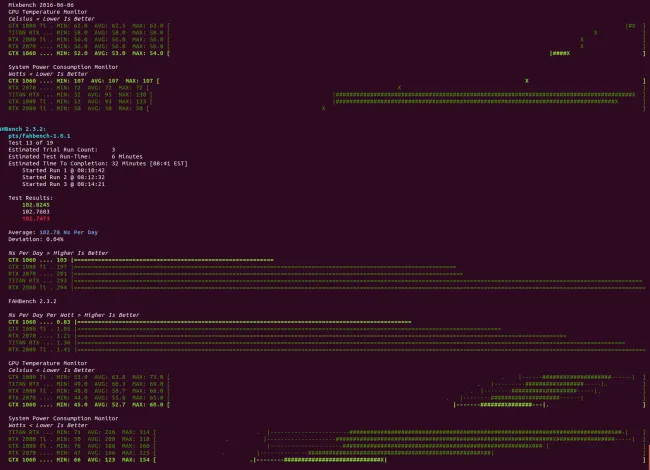Click the GTX 1080 Ti row with MAX: 133
650x470 pixels.
327,102
